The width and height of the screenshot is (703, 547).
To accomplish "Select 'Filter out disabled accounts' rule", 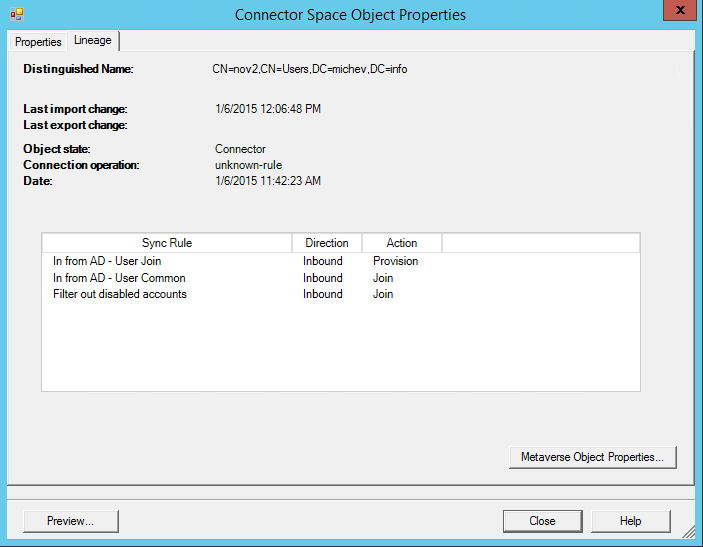I will point(120,294).
